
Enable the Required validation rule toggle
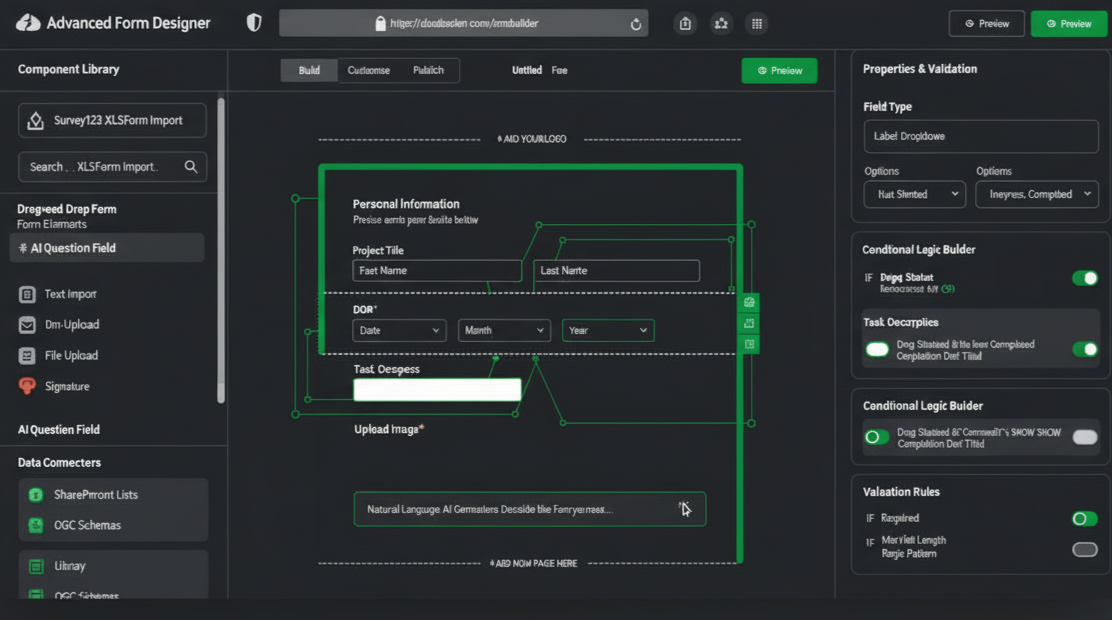click(x=1085, y=518)
